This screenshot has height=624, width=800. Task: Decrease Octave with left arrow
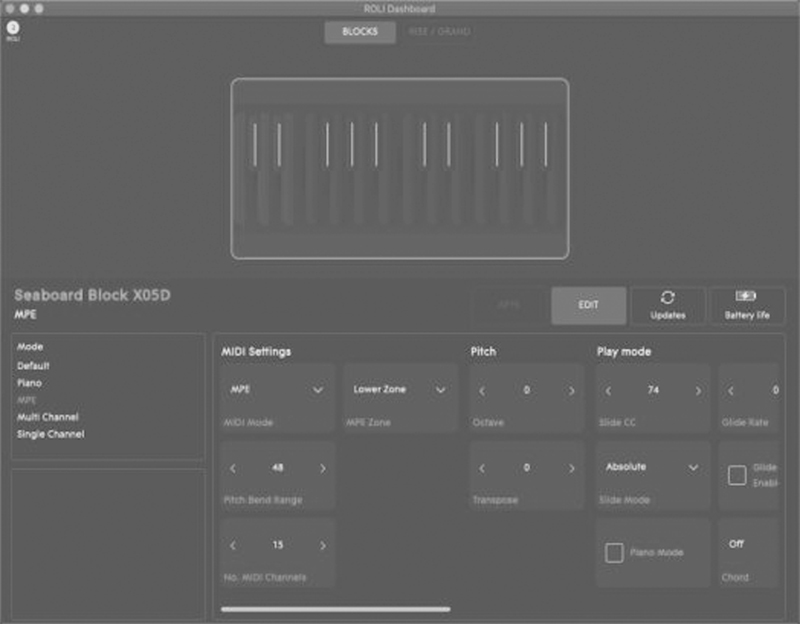(482, 391)
